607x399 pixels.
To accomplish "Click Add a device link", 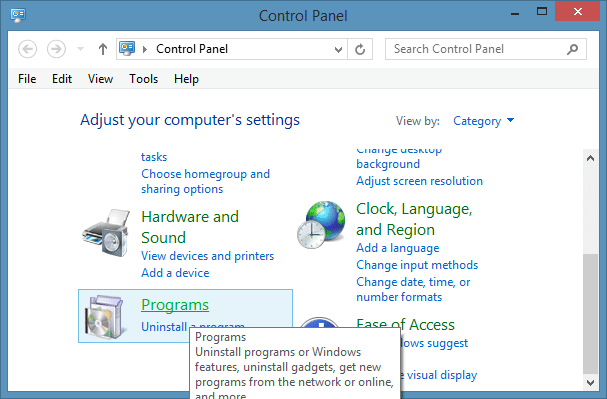I will point(175,273).
